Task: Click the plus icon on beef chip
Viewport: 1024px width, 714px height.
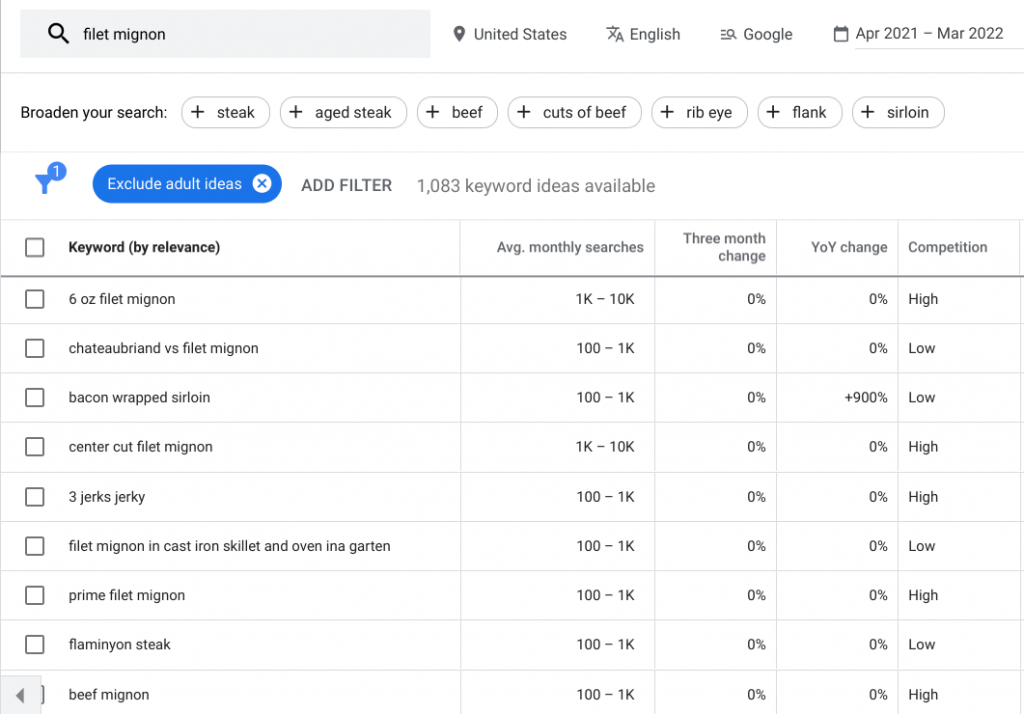Action: pos(432,112)
